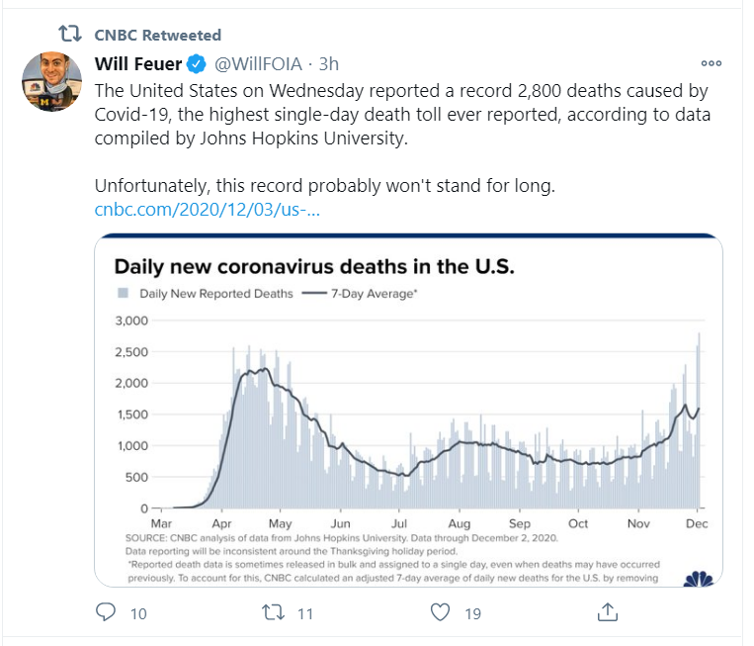Open the @WillFOIA handle link

(x=257, y=64)
